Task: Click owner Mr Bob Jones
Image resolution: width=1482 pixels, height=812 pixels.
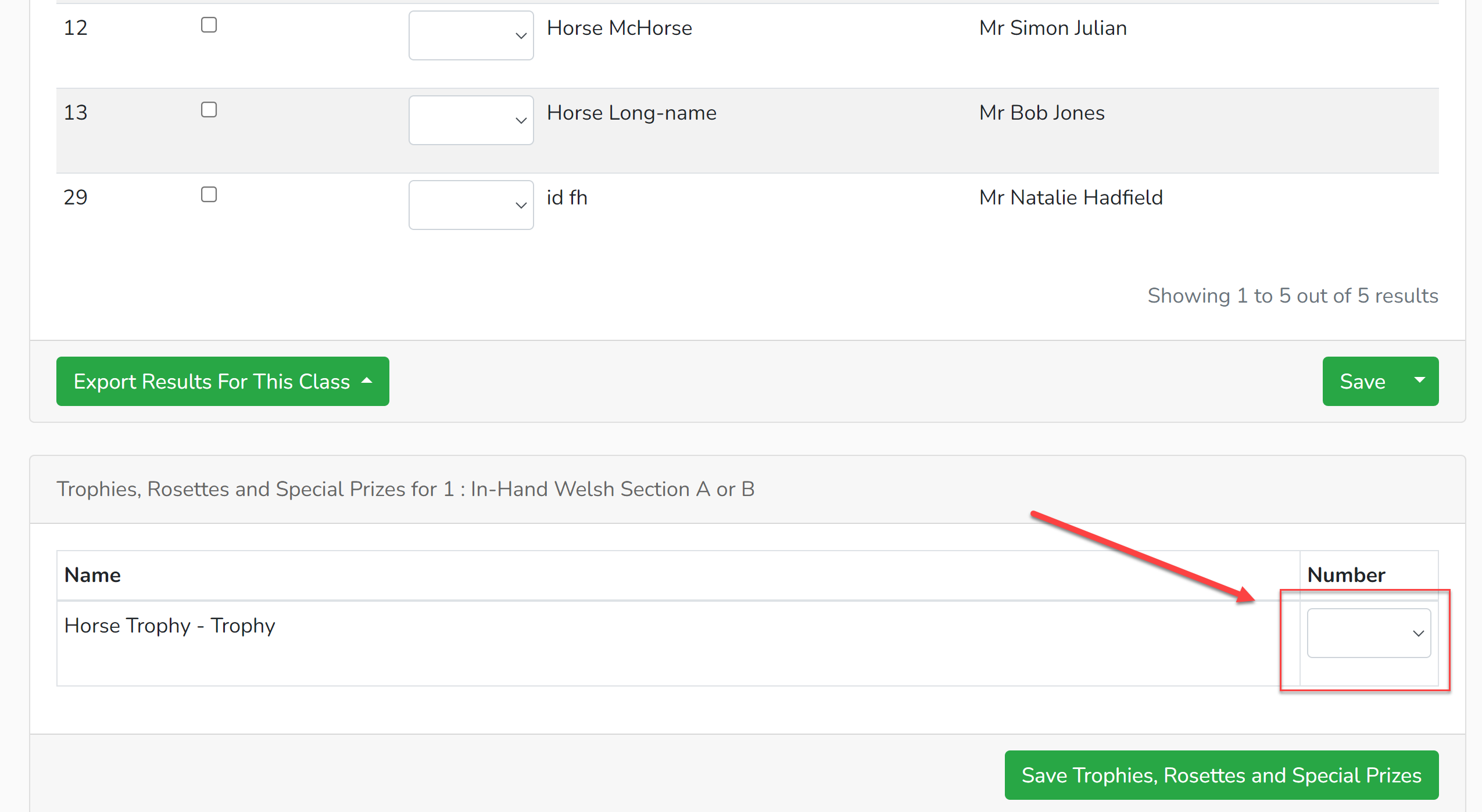Action: [x=1042, y=113]
